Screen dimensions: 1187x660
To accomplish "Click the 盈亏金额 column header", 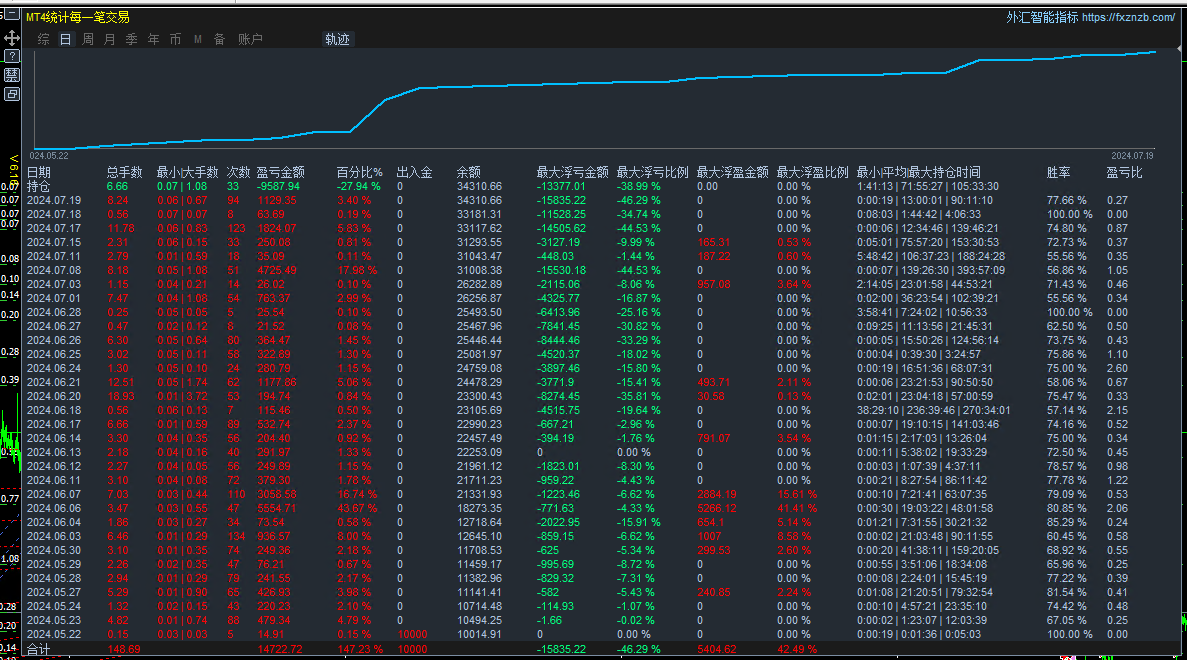I will pyautogui.click(x=281, y=173).
